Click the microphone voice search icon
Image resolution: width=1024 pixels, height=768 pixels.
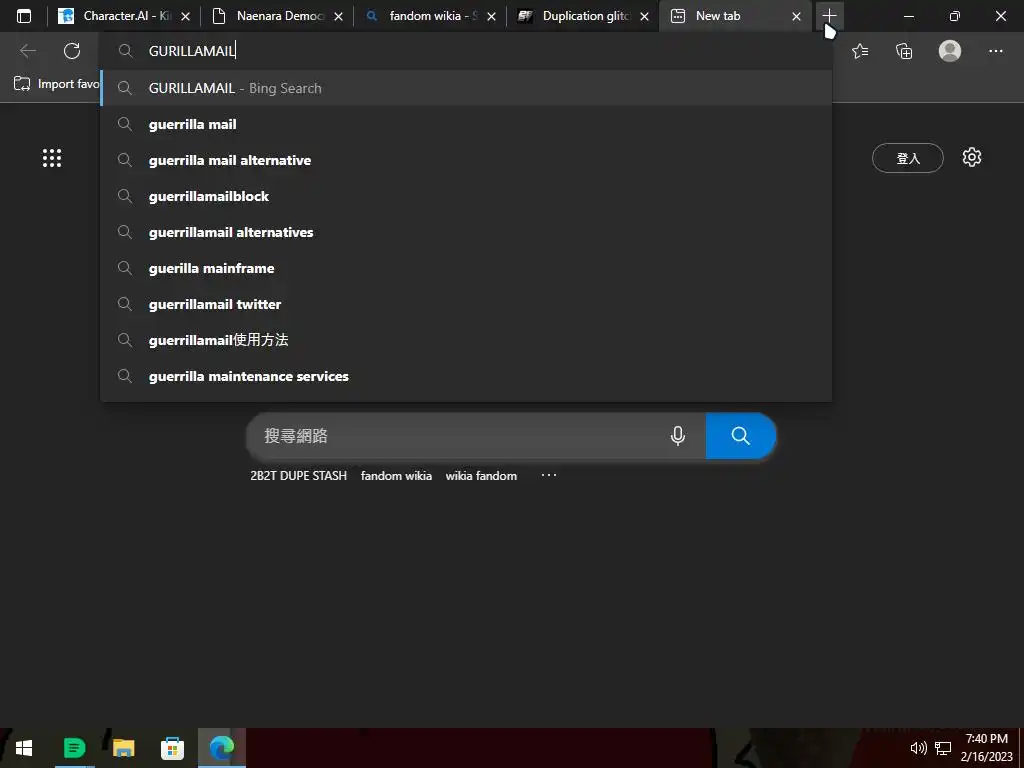(x=678, y=436)
